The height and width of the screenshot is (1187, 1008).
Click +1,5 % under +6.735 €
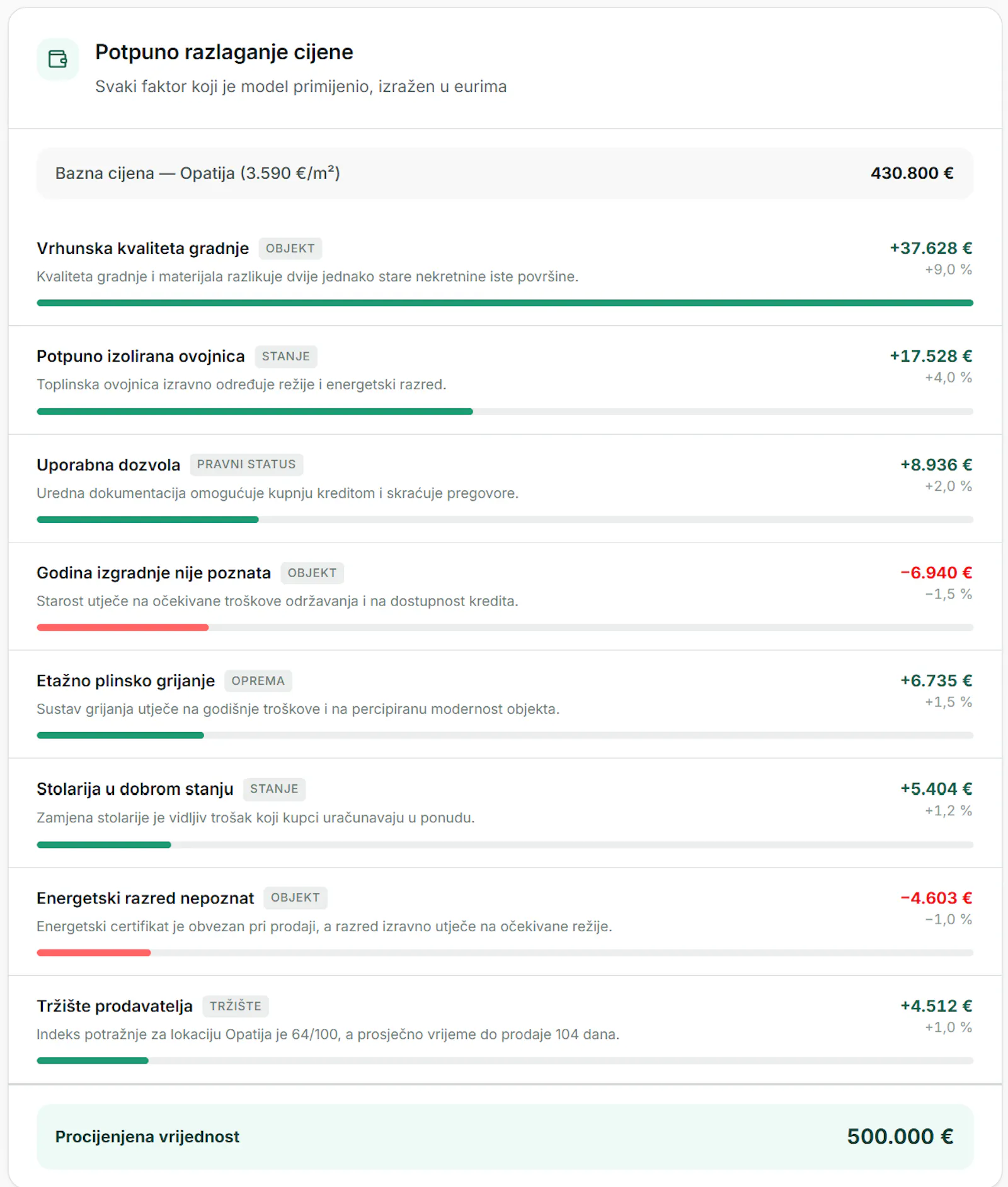click(x=948, y=702)
